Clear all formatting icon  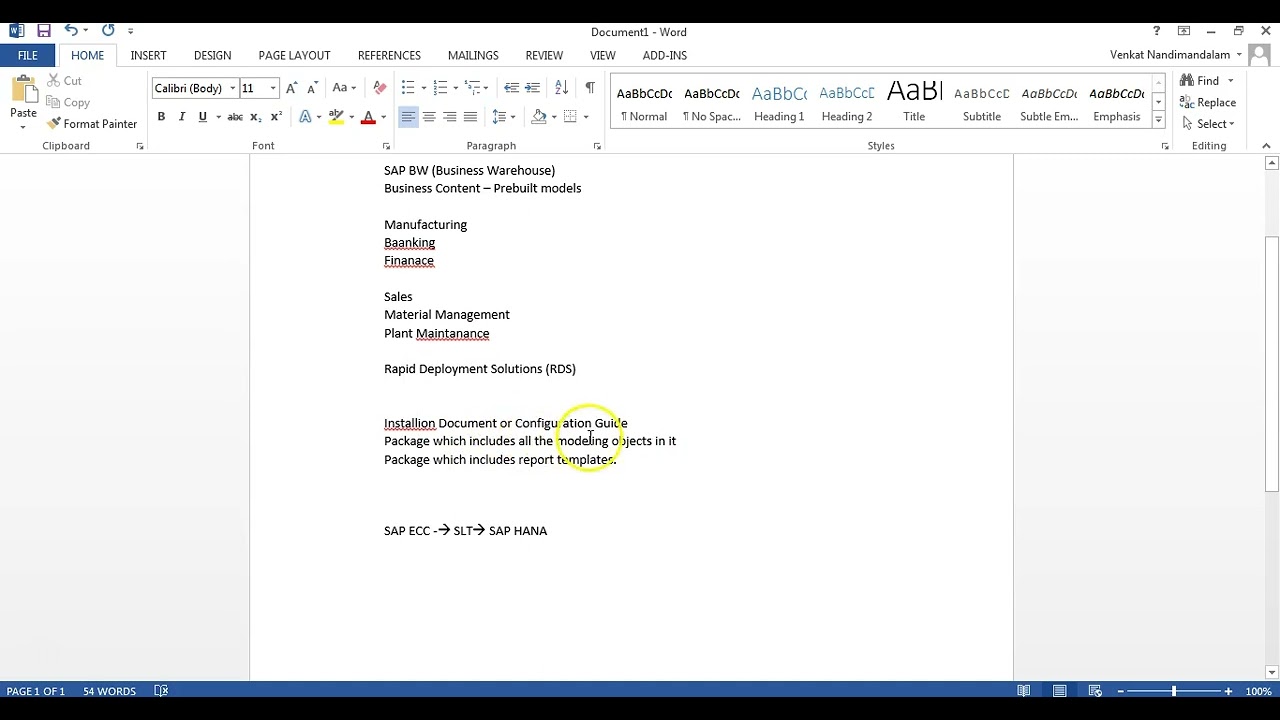click(379, 88)
